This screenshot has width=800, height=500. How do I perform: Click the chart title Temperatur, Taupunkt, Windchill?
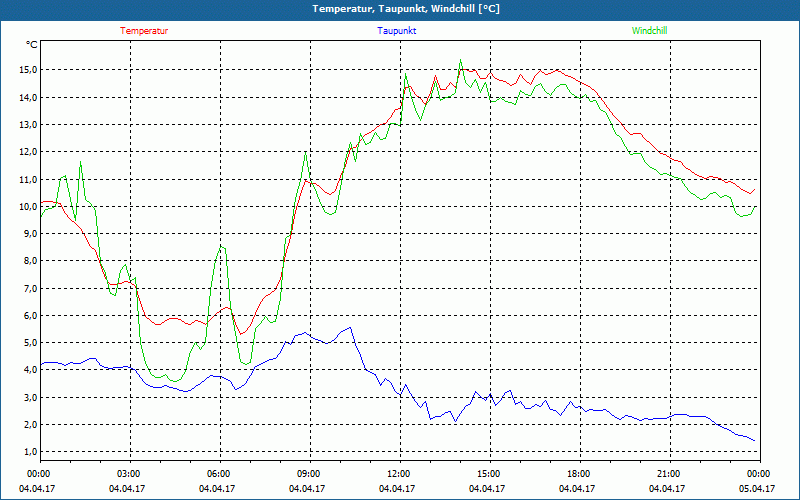click(x=406, y=9)
